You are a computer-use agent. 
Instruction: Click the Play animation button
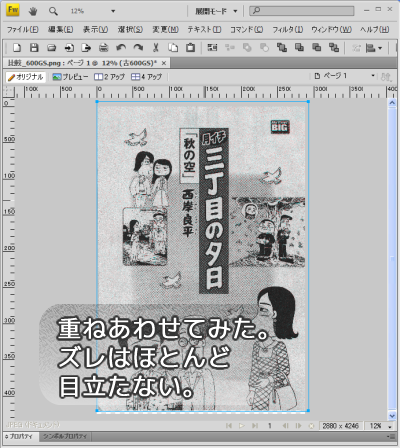[242, 426]
